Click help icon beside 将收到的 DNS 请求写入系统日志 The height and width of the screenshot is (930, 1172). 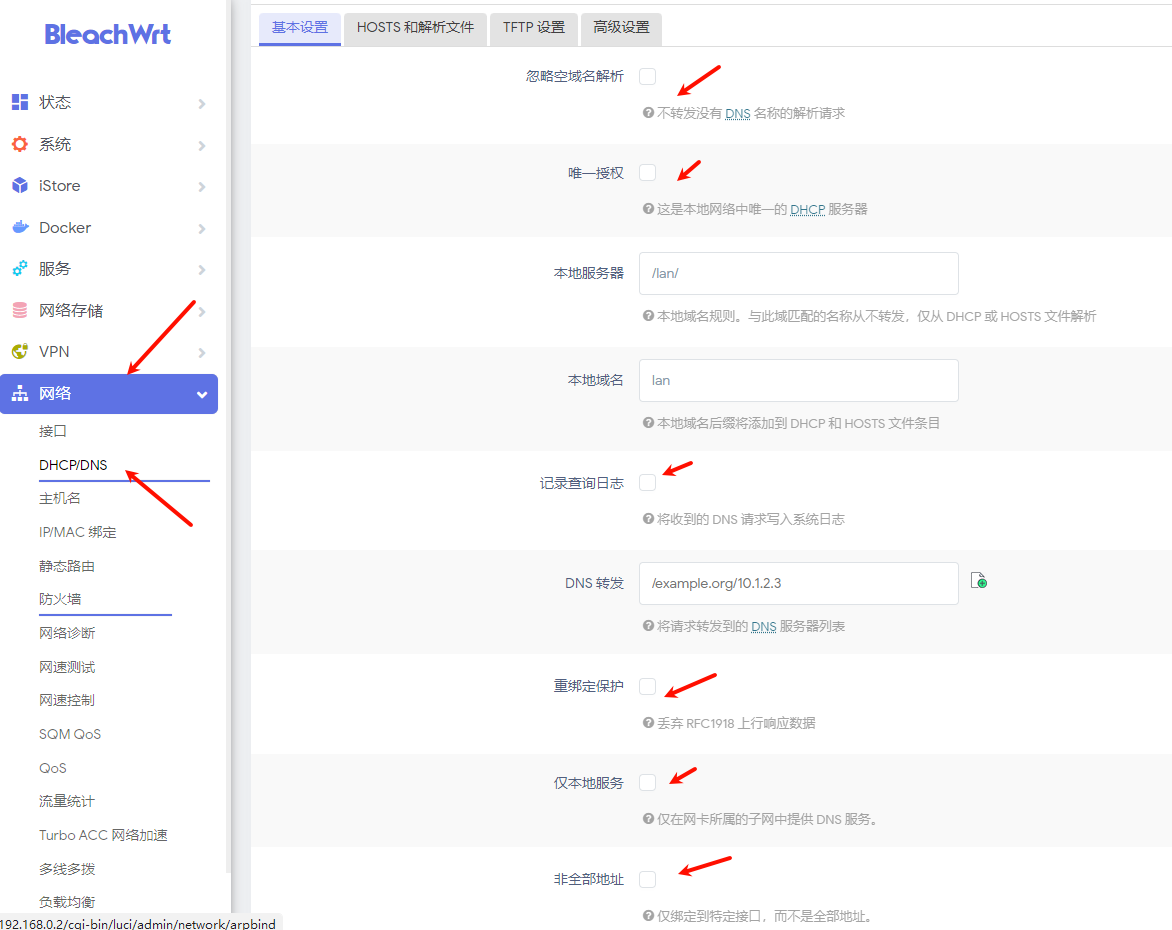click(x=648, y=519)
